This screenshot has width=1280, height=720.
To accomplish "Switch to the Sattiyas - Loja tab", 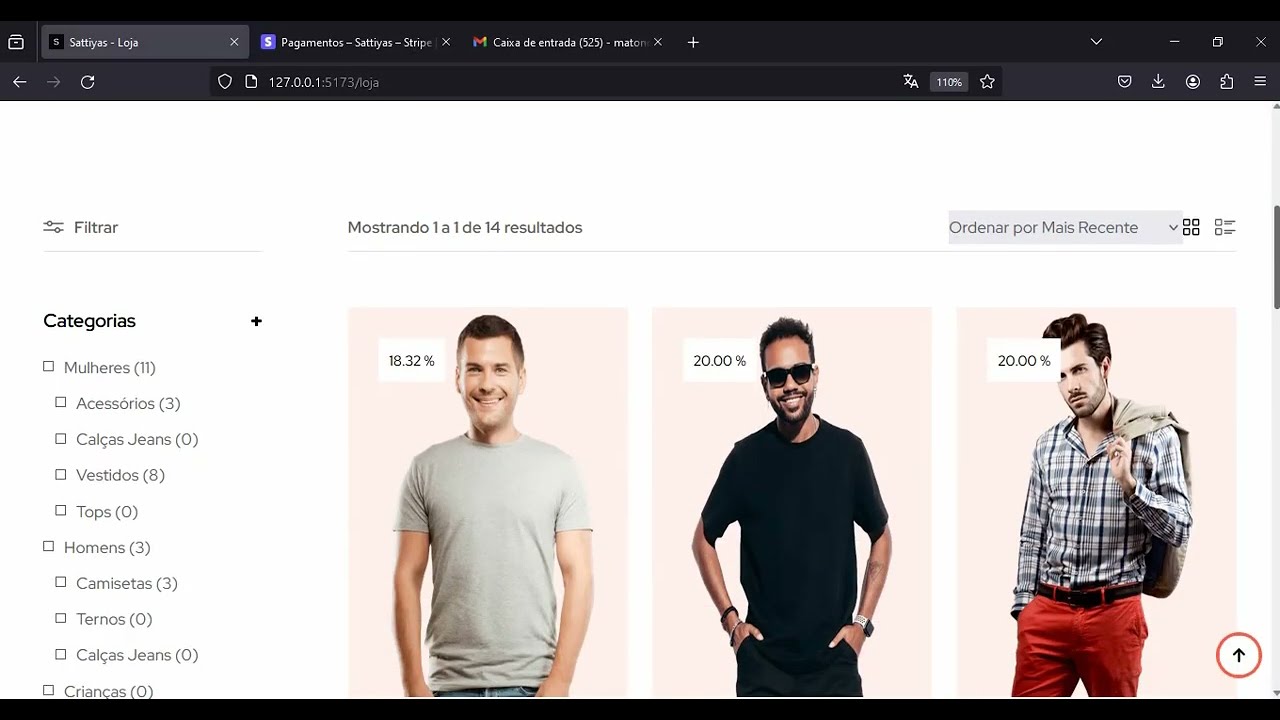I will tap(145, 42).
